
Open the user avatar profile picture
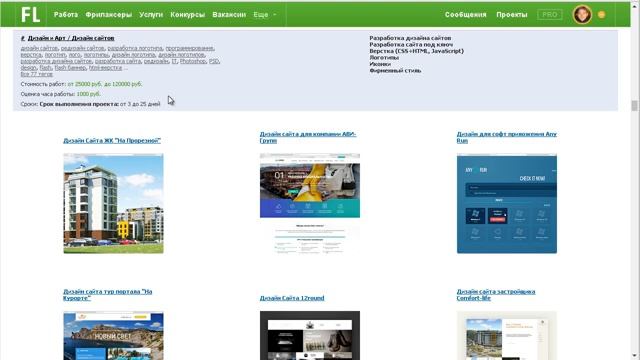point(582,15)
